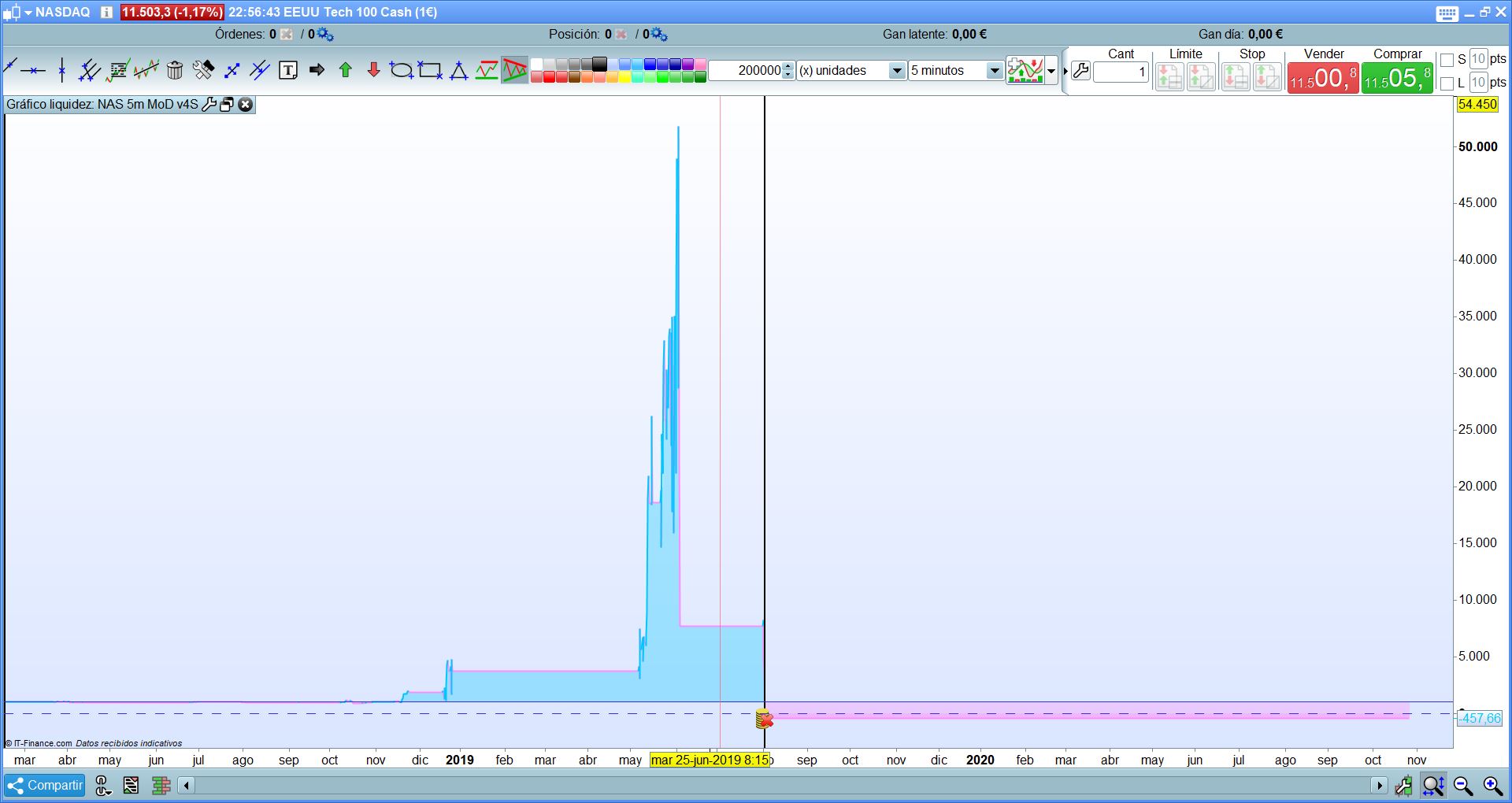
Task: Click the linked symbols icon beside Compartir
Action: pyautogui.click(x=103, y=786)
